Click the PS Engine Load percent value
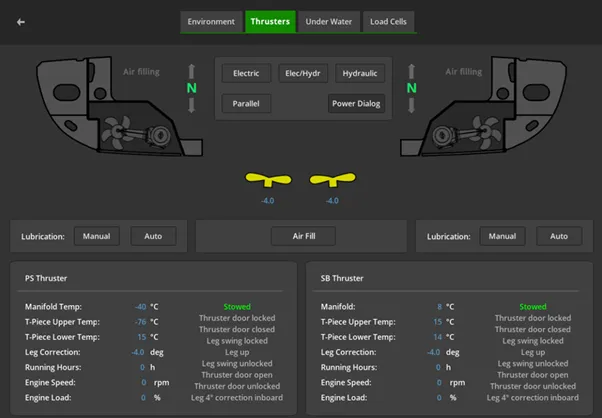The height and width of the screenshot is (418, 602). pos(143,398)
